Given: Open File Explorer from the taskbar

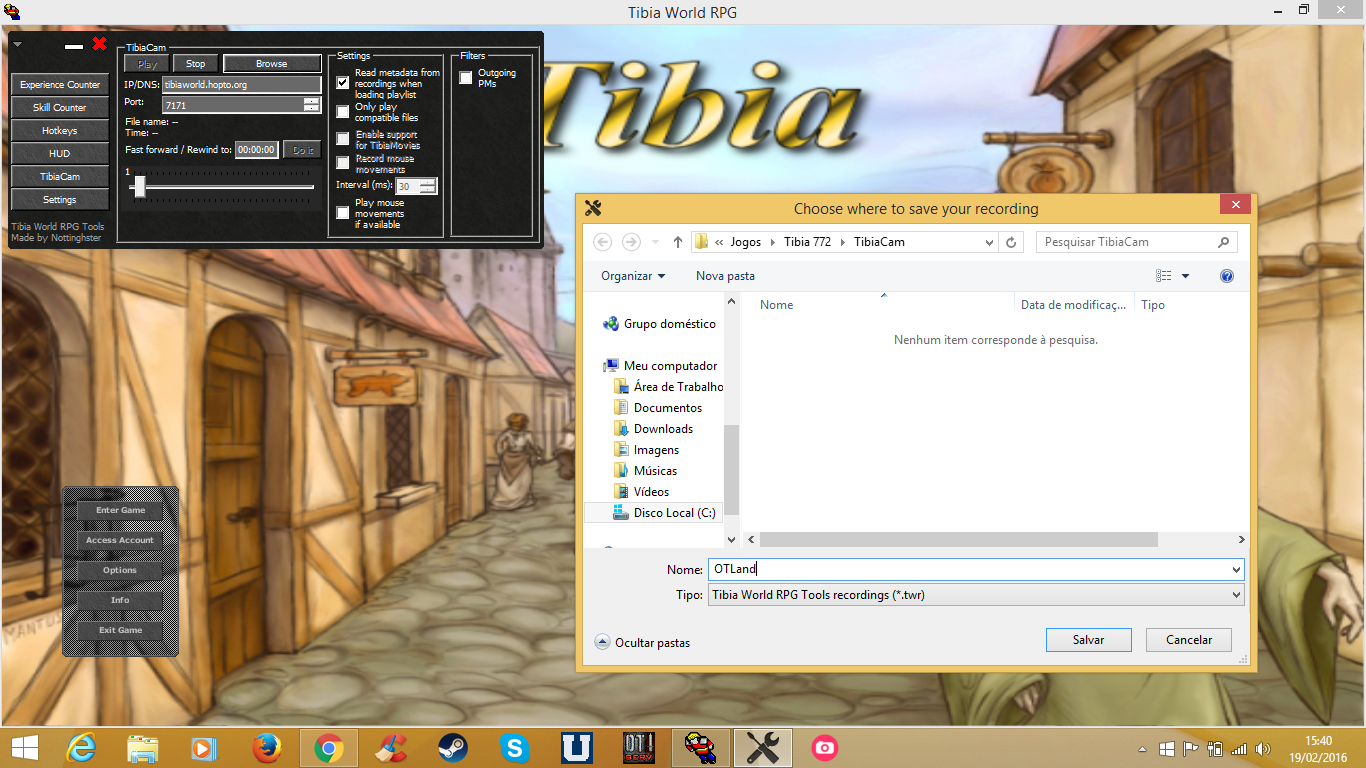Looking at the screenshot, I should tap(143, 748).
